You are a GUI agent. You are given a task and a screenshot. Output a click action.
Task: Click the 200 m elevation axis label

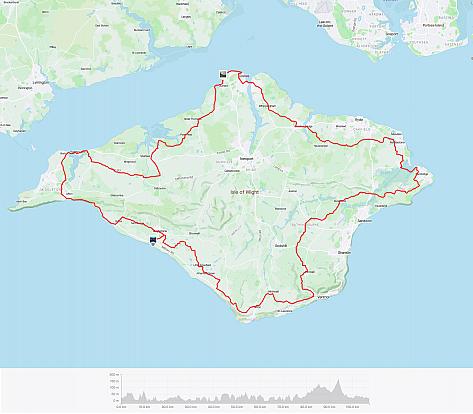pyautogui.click(x=113, y=375)
